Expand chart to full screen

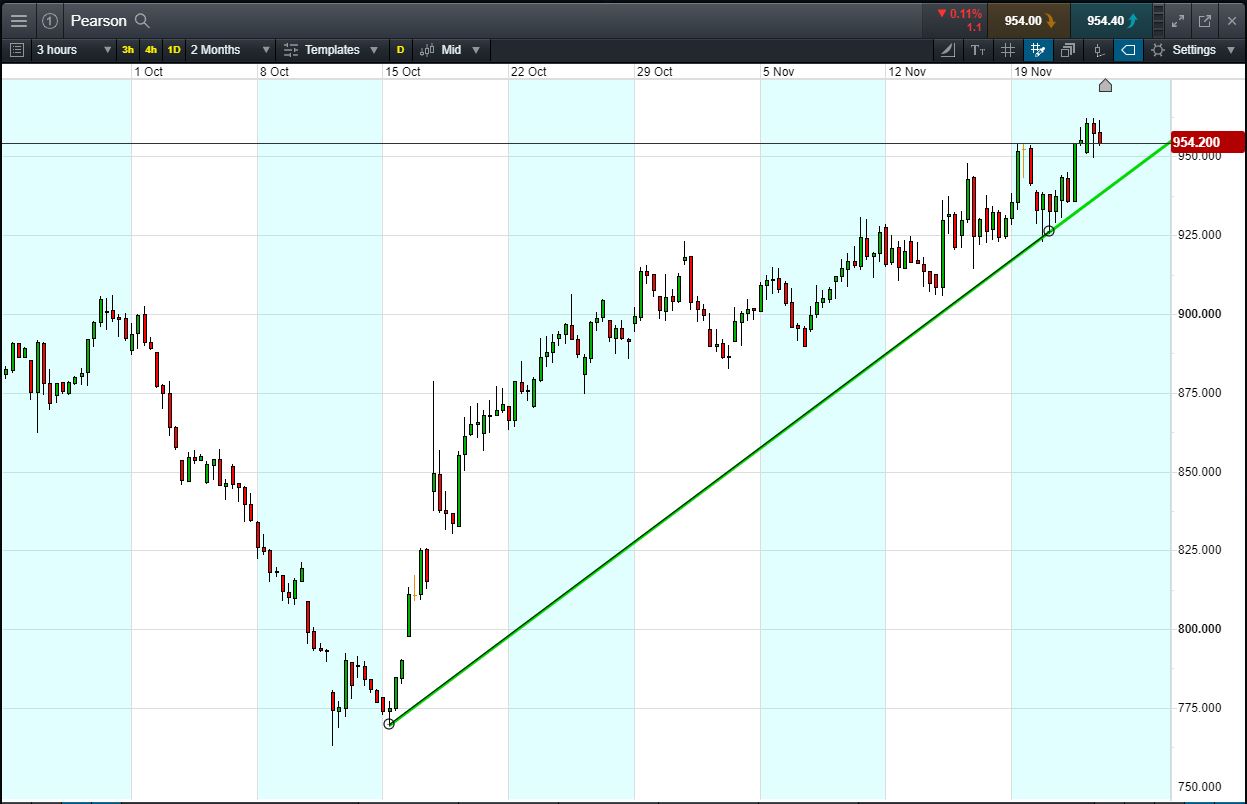point(1178,20)
